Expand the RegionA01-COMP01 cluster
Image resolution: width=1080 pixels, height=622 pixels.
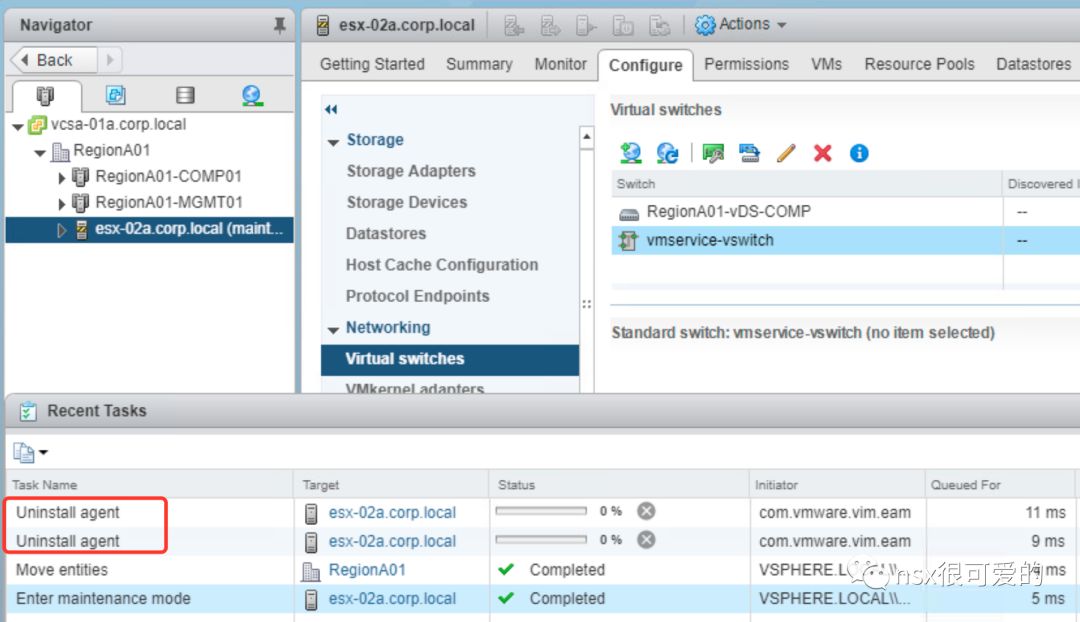[62, 178]
